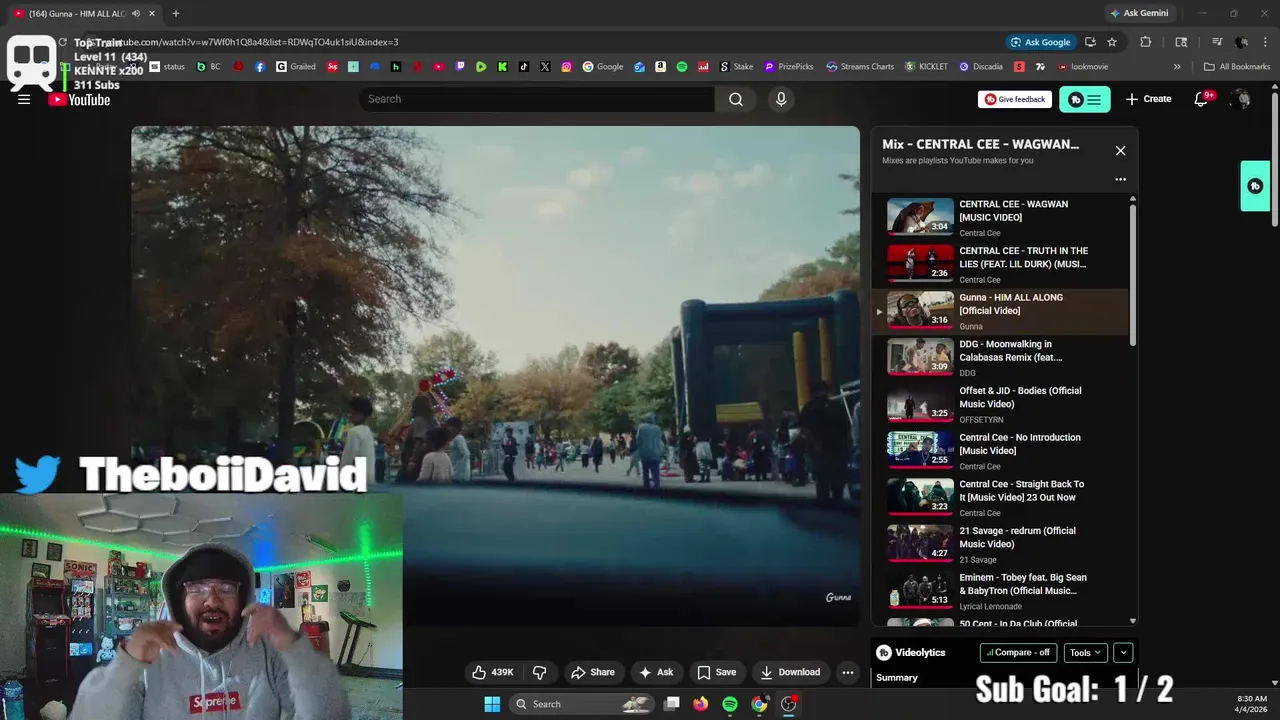Viewport: 1280px width, 720px height.
Task: Open the Spotify bookmark icon
Action: coord(682,67)
